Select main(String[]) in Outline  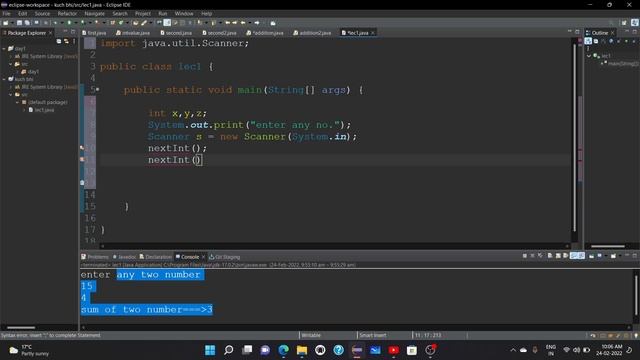point(620,64)
